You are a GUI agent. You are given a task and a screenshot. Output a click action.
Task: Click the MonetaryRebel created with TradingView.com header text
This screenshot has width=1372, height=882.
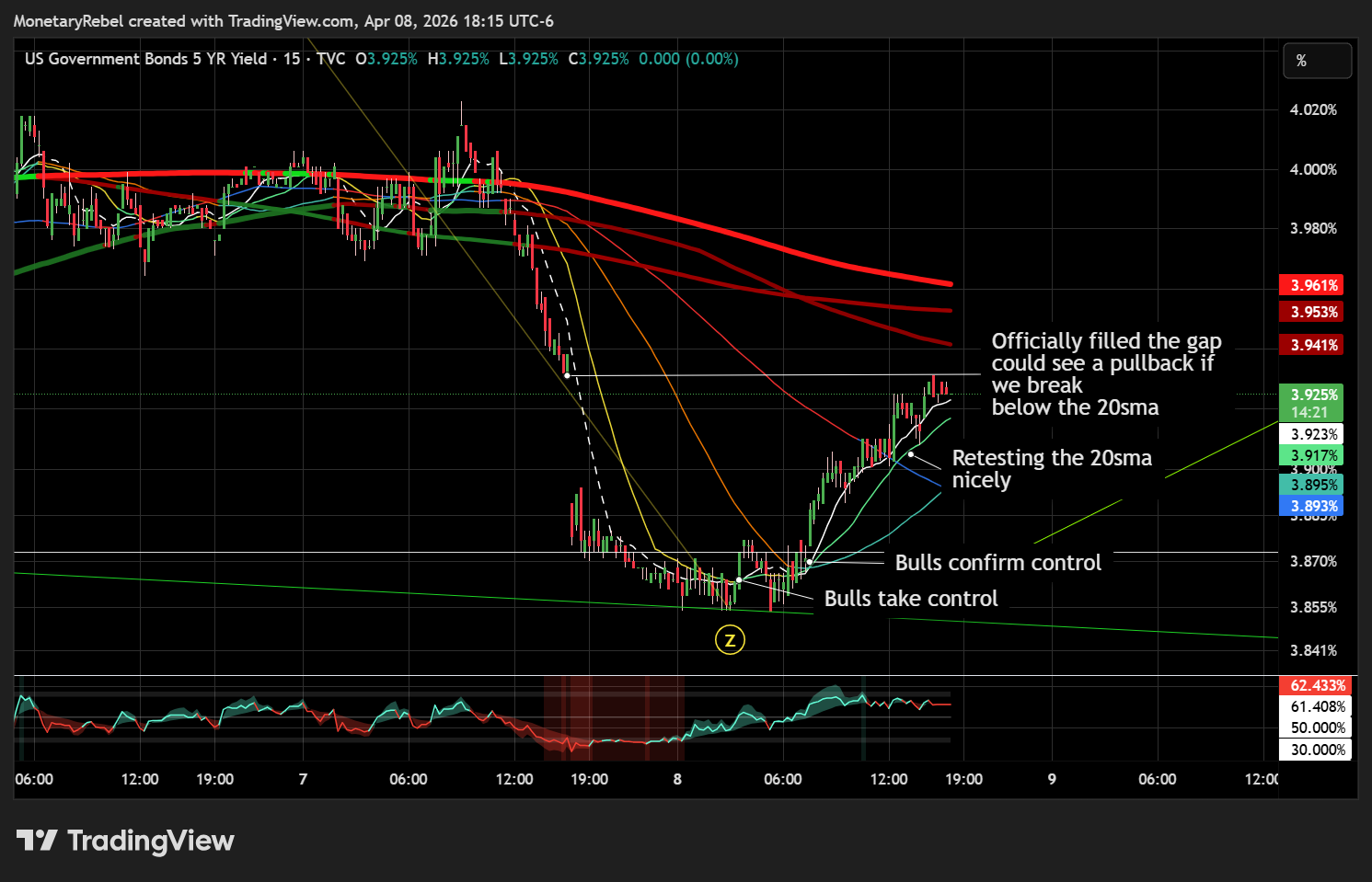pyautogui.click(x=283, y=21)
